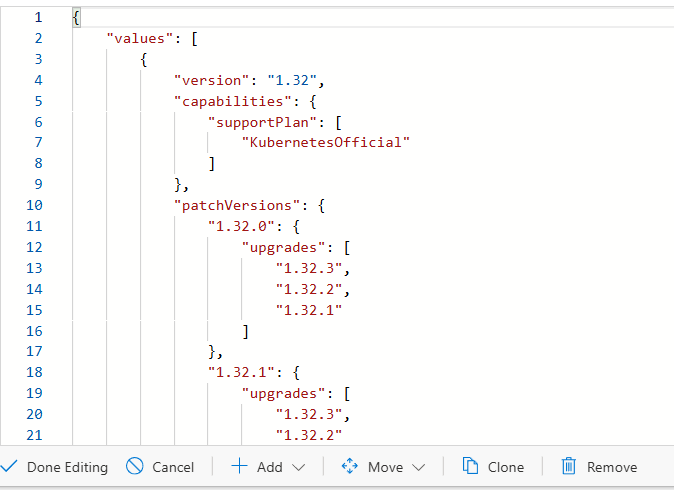Click the Remove button label
The height and width of the screenshot is (490, 674).
point(612,467)
